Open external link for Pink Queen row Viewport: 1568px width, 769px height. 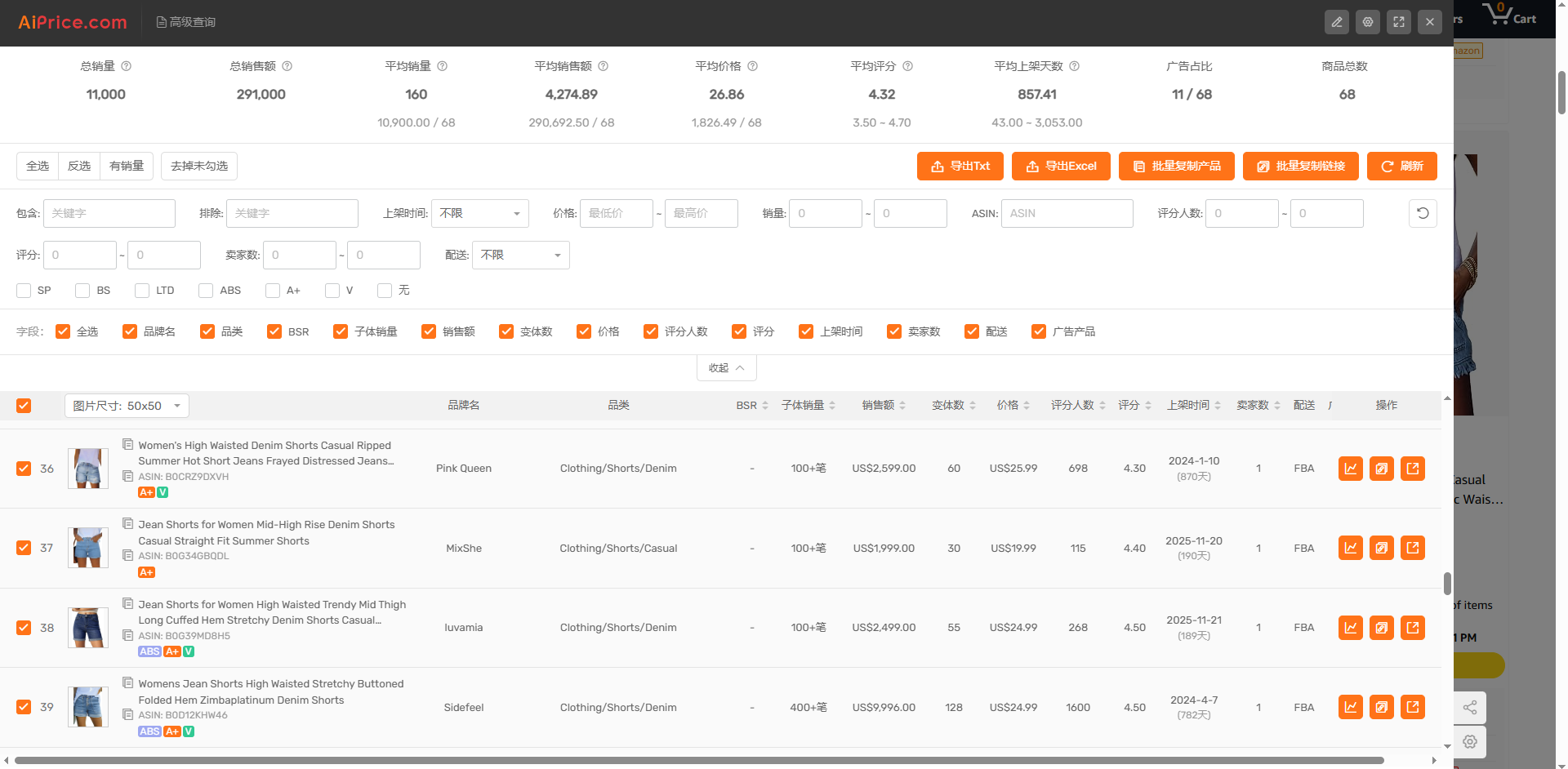click(1413, 469)
